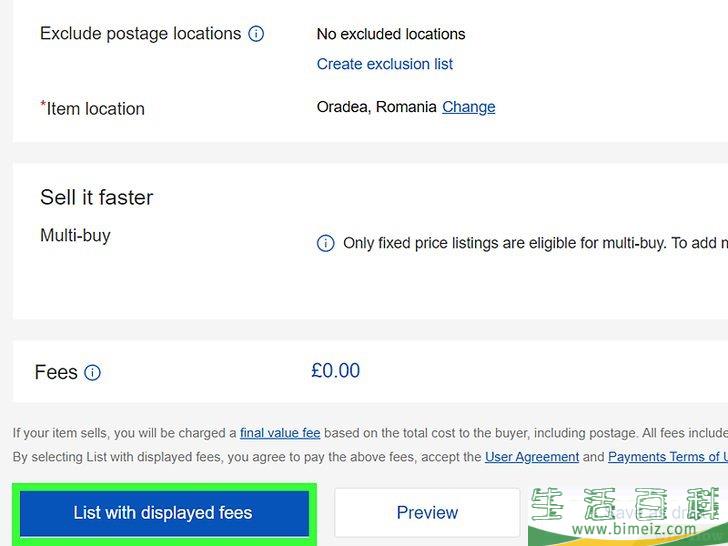
Task: Open the Payments Terms of Use link
Action: (x=668, y=457)
